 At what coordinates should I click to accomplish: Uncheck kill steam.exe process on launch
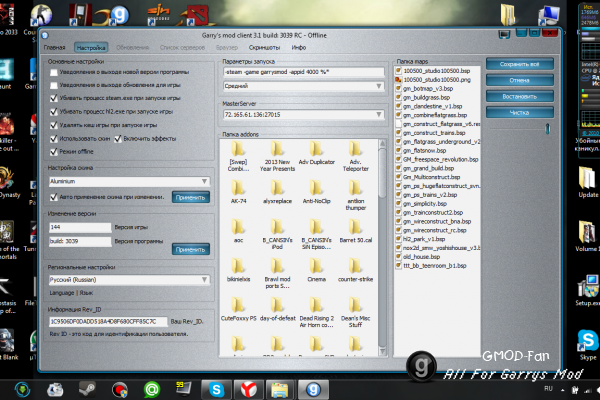point(54,98)
